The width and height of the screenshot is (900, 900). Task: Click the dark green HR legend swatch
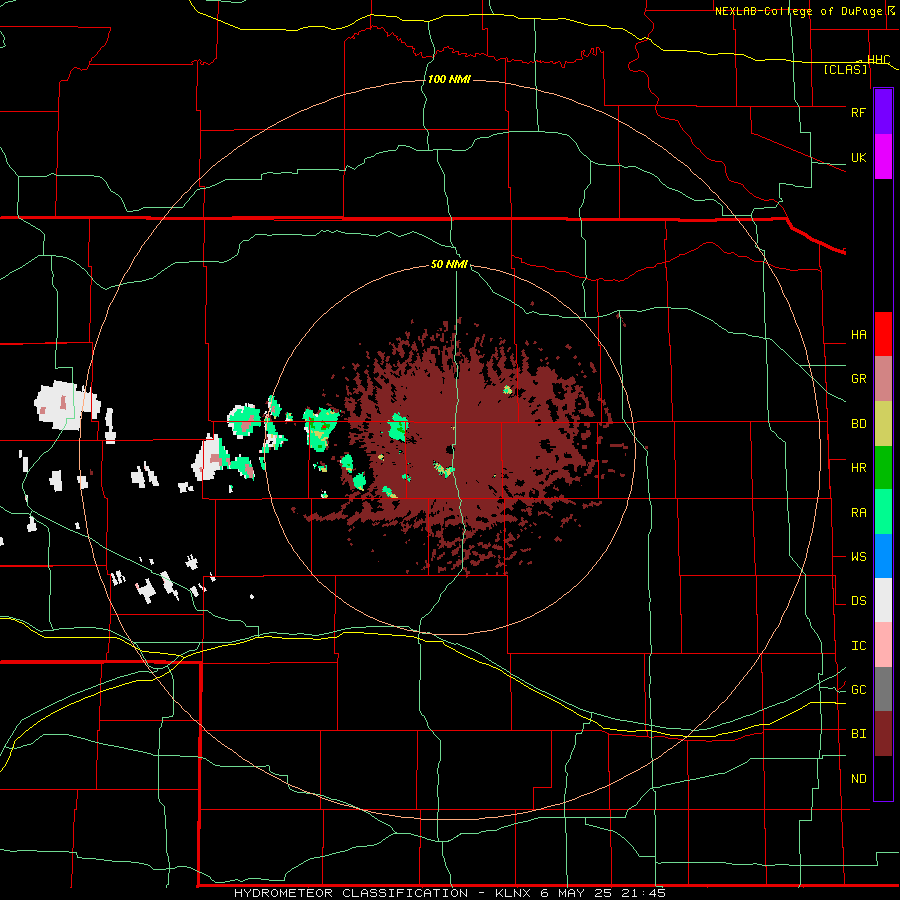tap(883, 468)
